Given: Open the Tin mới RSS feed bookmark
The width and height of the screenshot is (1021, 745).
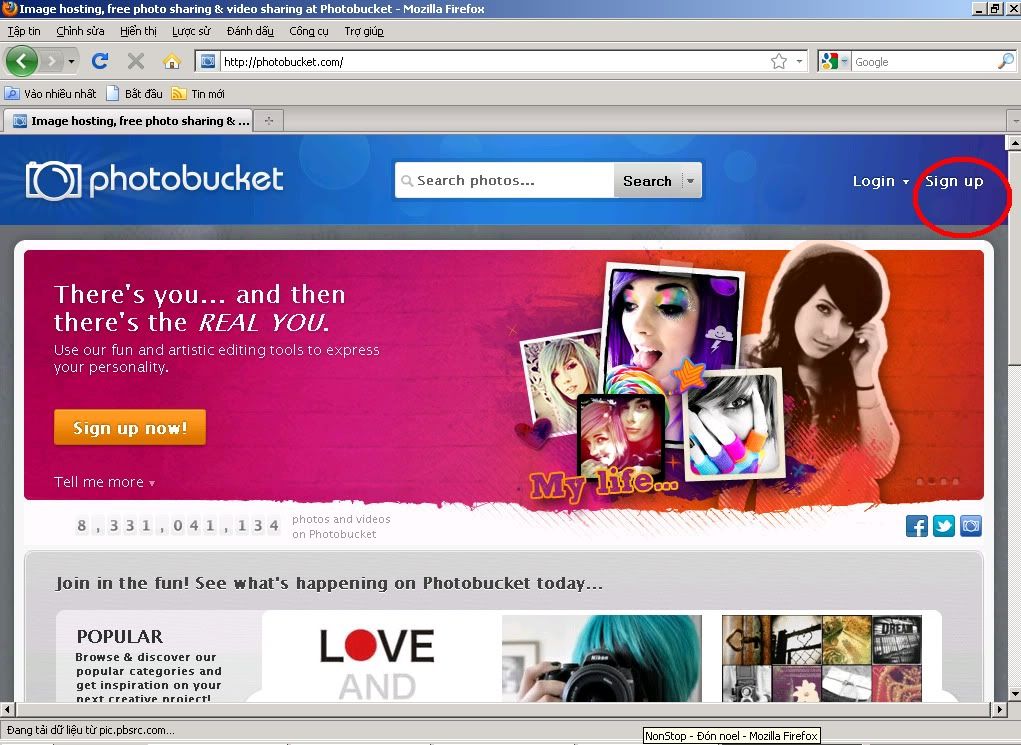Looking at the screenshot, I should click(198, 94).
